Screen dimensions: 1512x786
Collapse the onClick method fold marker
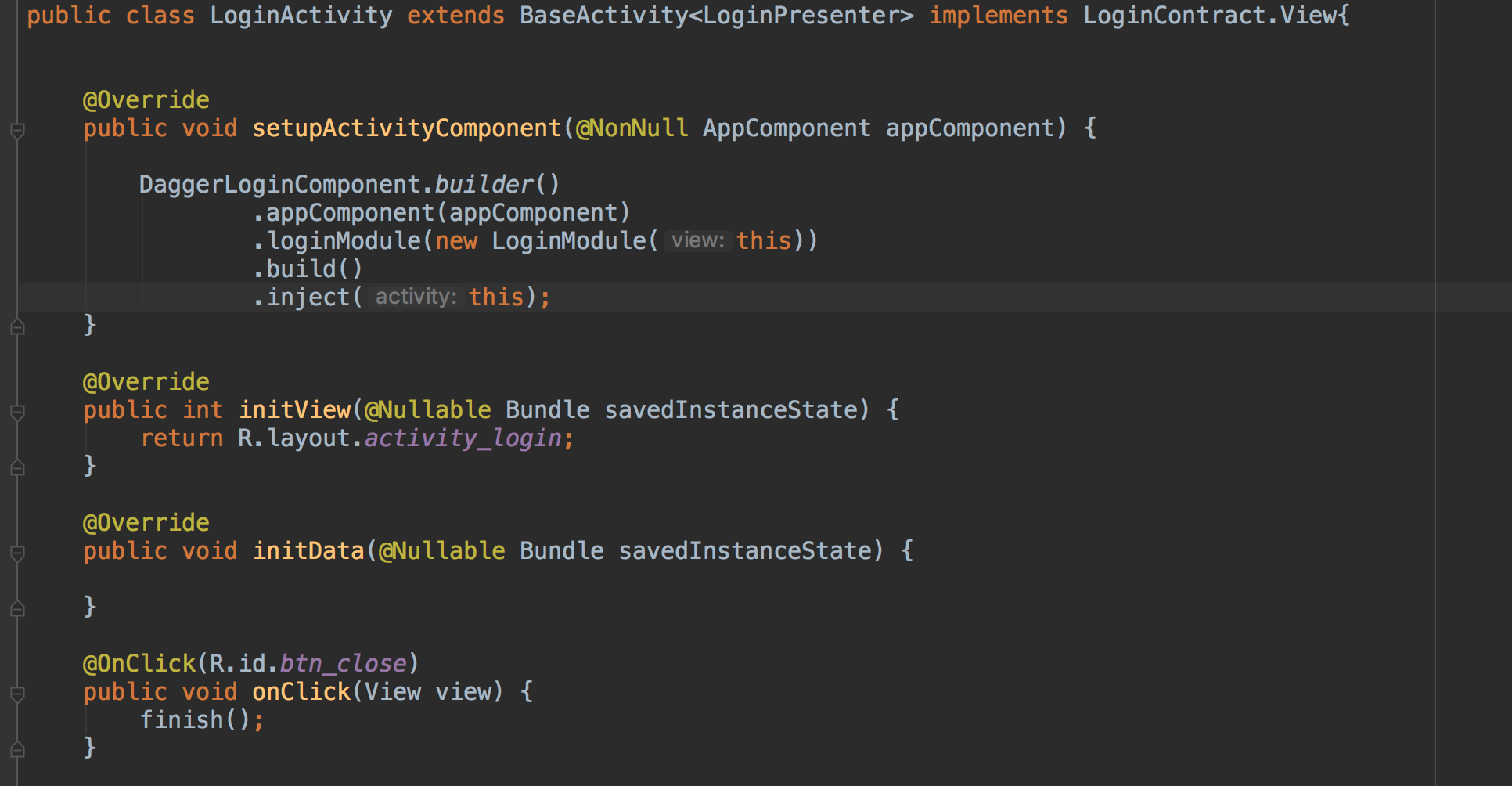[16, 694]
